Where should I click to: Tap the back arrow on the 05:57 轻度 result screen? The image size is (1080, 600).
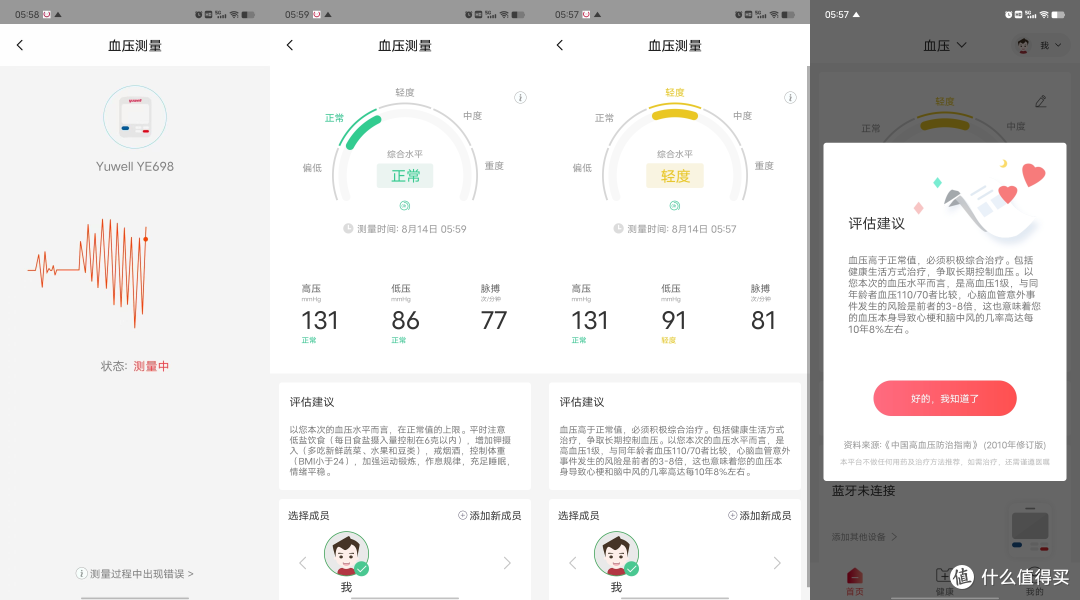click(x=560, y=45)
